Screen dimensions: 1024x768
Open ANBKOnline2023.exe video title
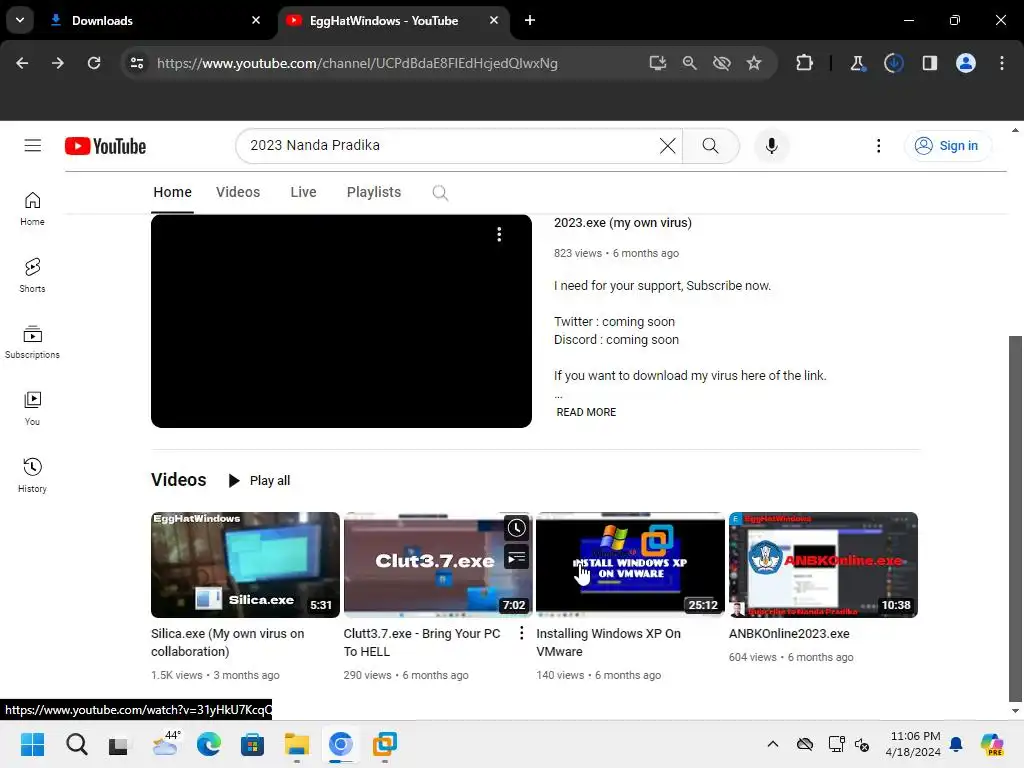point(789,633)
